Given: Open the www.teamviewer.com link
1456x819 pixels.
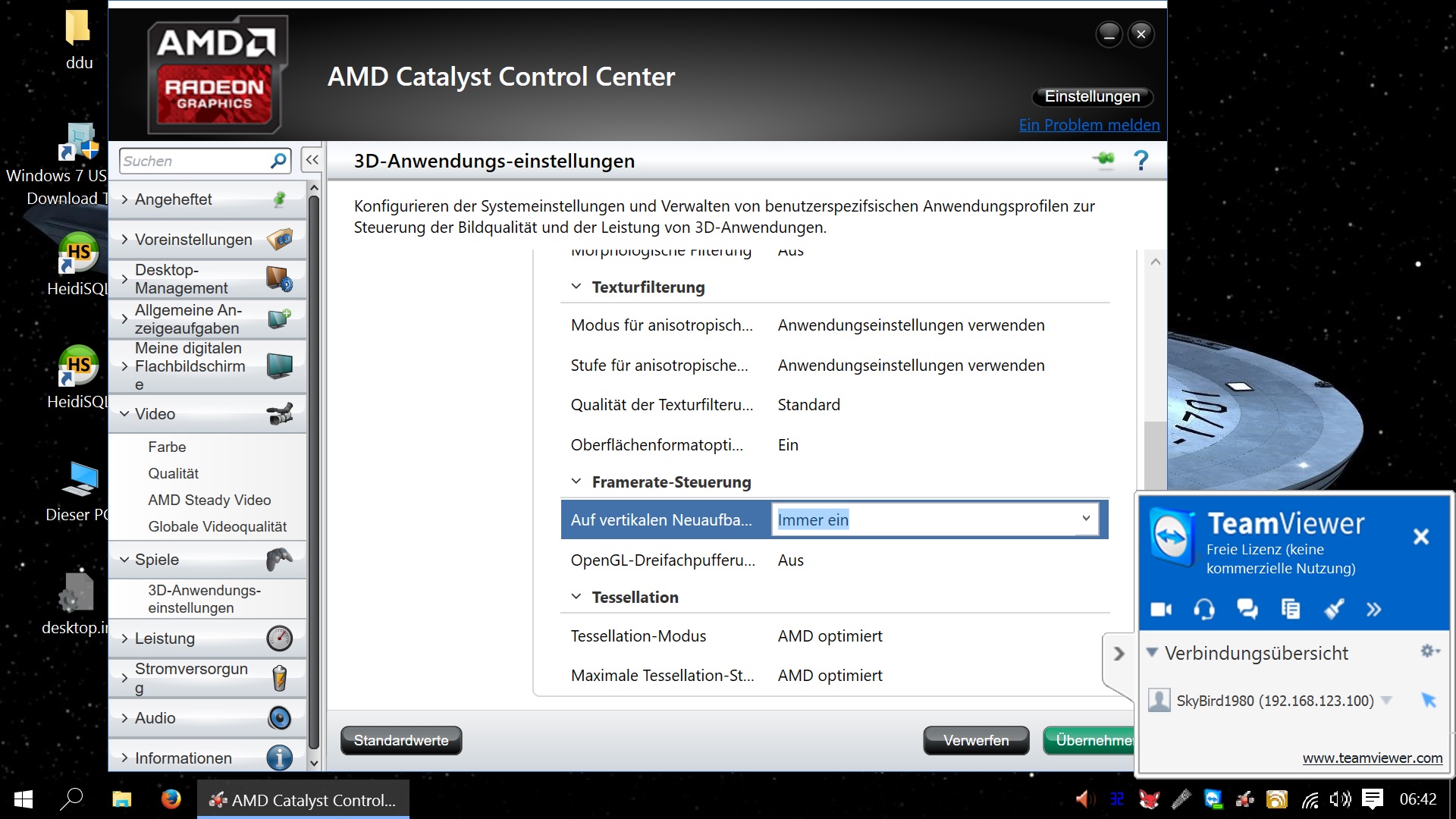Looking at the screenshot, I should [1373, 758].
